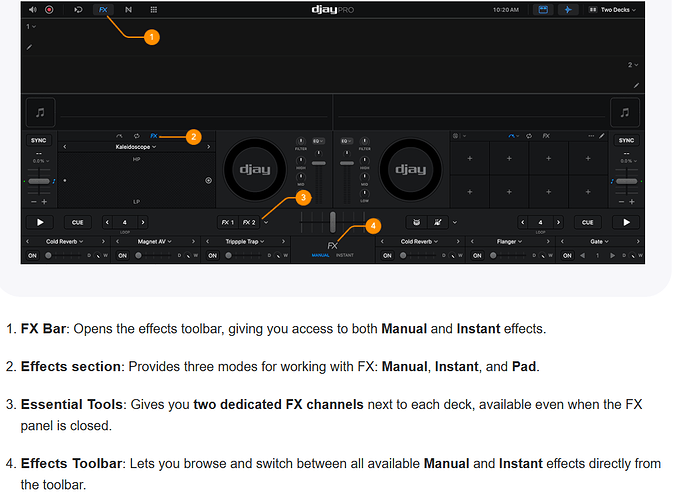Go to next effect after Kaleidoscope
The image size is (680, 500).
(209, 147)
